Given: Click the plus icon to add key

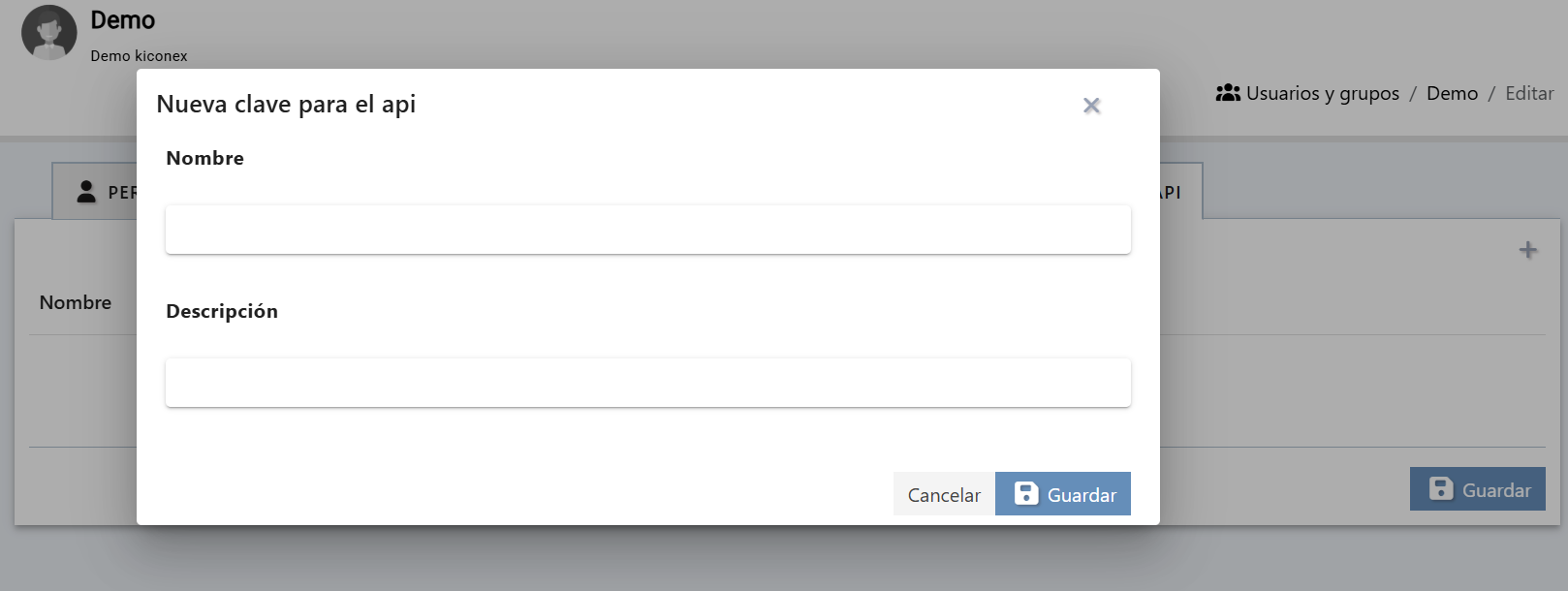Looking at the screenshot, I should (x=1528, y=250).
